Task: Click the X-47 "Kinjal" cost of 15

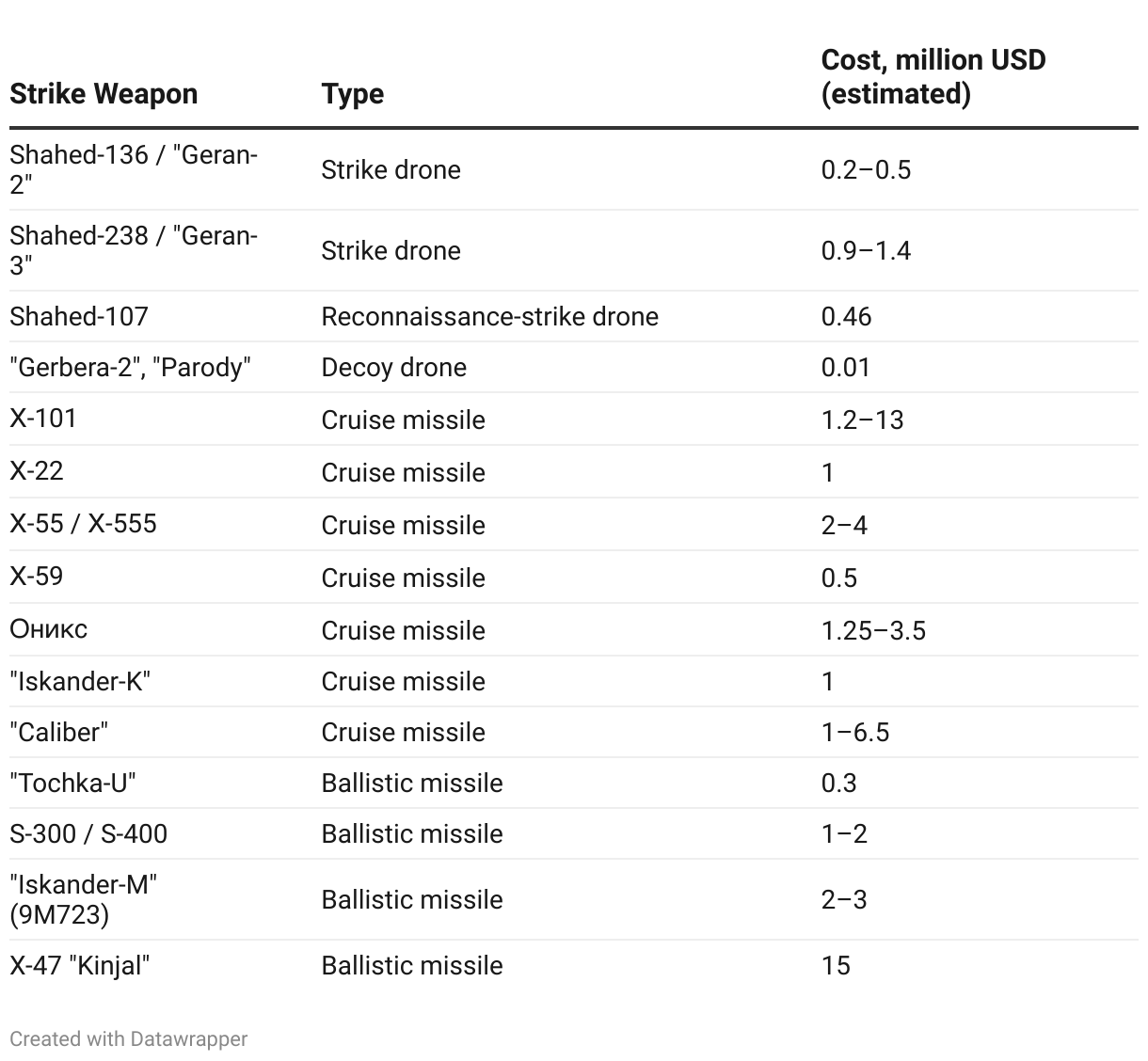Action: click(836, 965)
